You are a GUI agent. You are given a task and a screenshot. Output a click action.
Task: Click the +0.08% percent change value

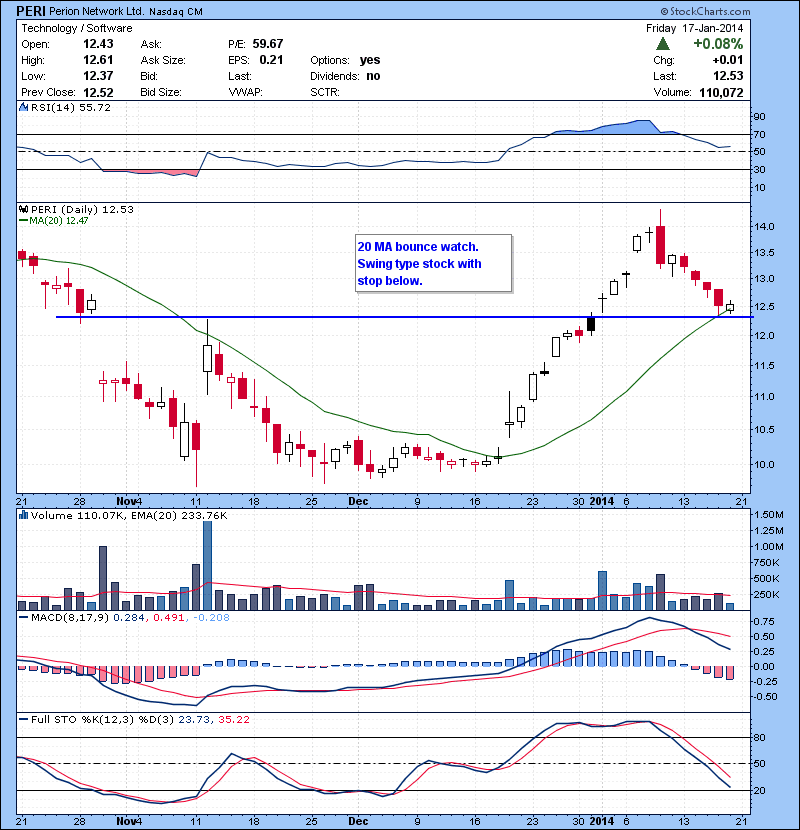point(718,43)
